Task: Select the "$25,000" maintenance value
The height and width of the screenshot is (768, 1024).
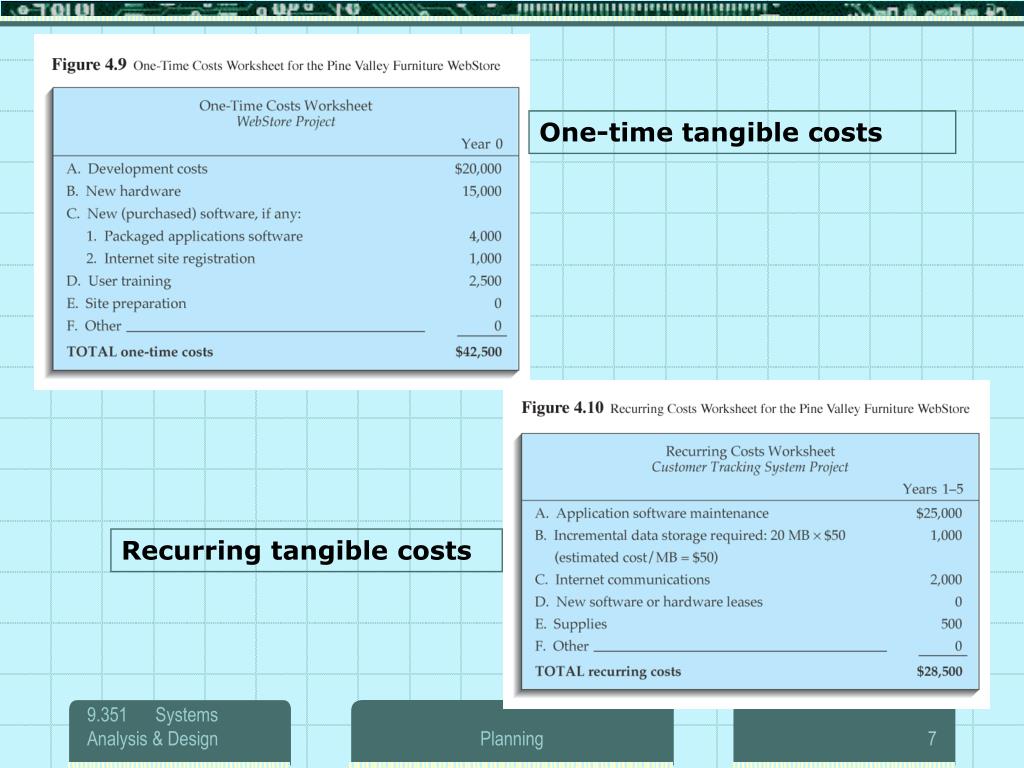Action: click(938, 513)
